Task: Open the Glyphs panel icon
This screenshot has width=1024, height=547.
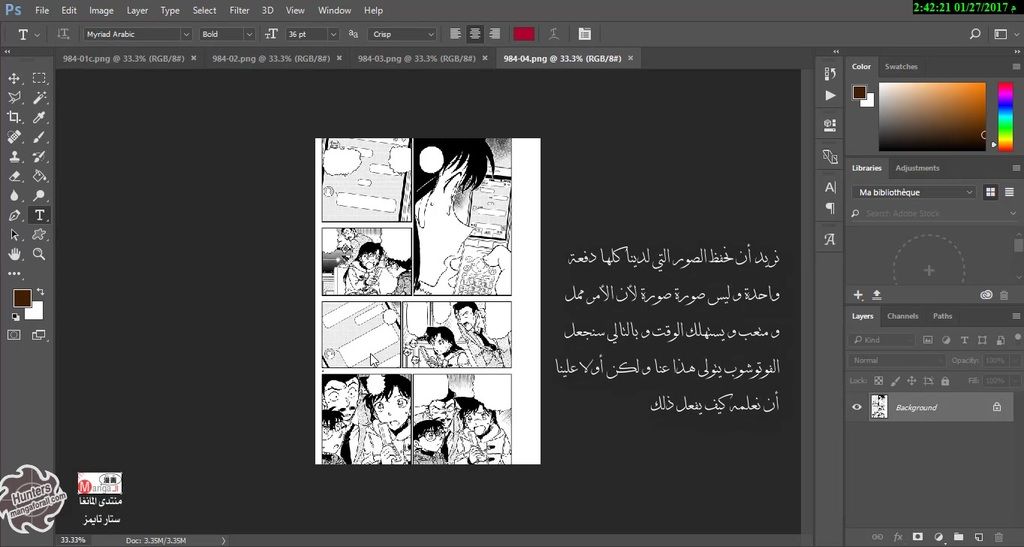Action: (x=830, y=239)
